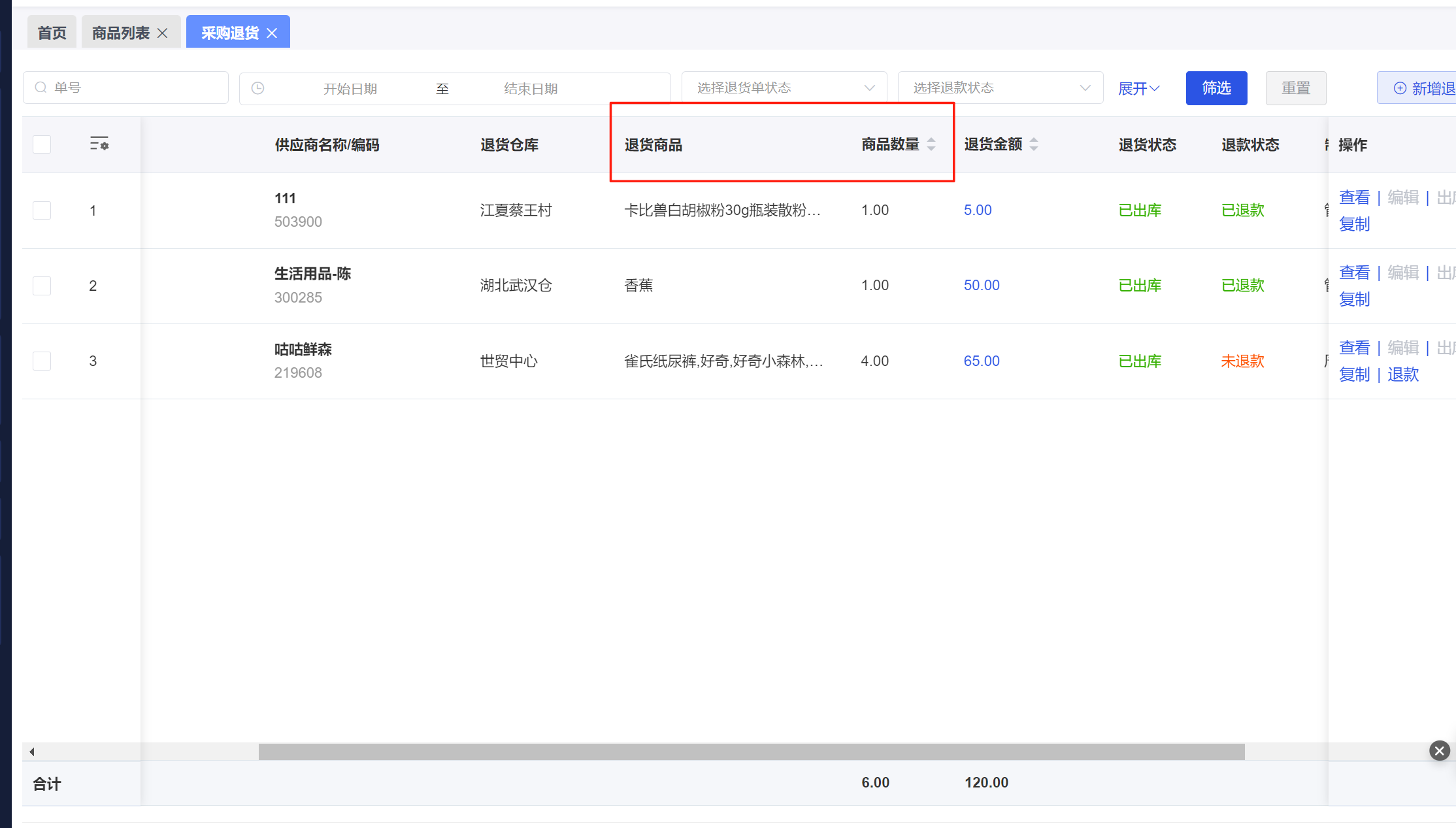Check the checkbox for row 1
The width and height of the screenshot is (1456, 828).
(42, 210)
